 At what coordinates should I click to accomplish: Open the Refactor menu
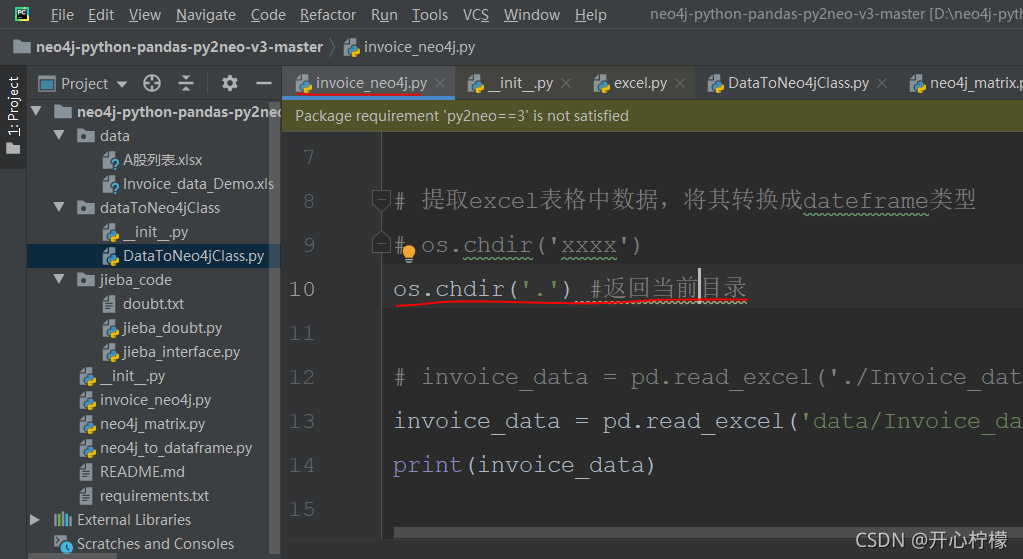(328, 14)
